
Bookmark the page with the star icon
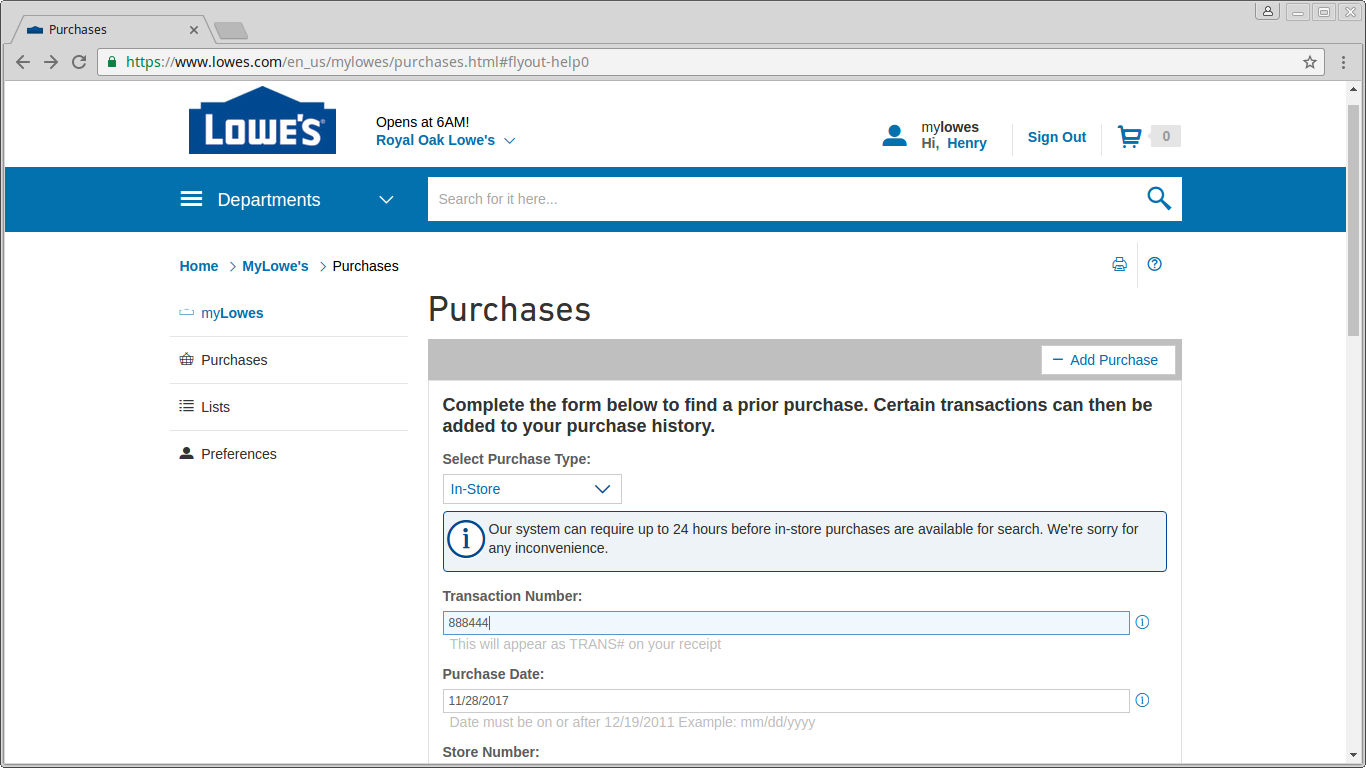coord(1310,61)
